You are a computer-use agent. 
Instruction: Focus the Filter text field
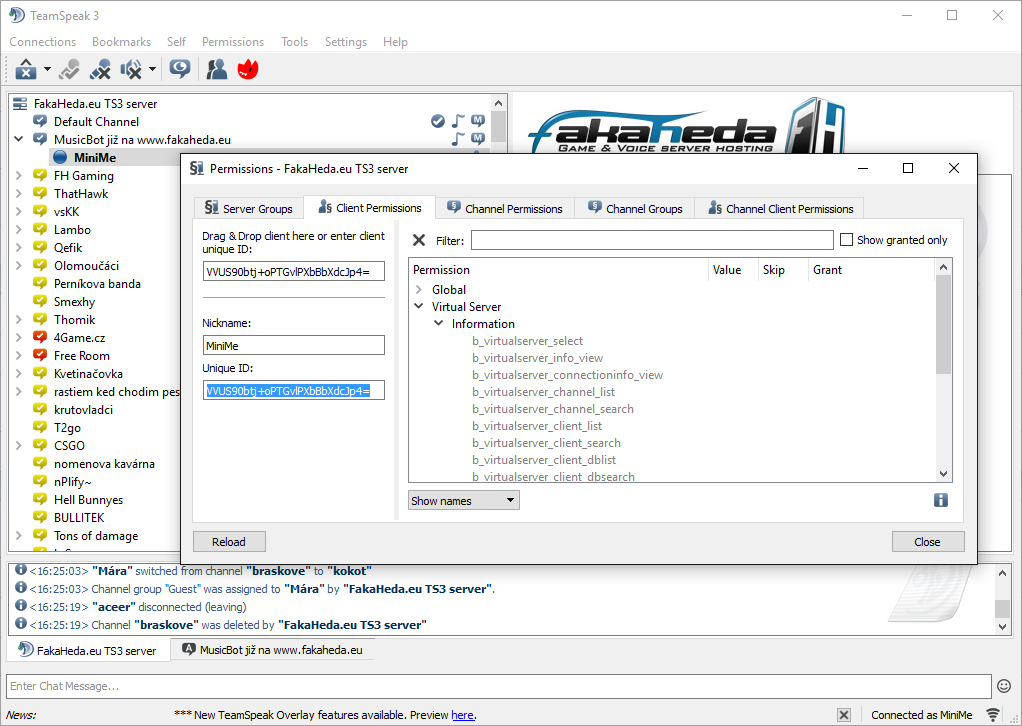652,240
